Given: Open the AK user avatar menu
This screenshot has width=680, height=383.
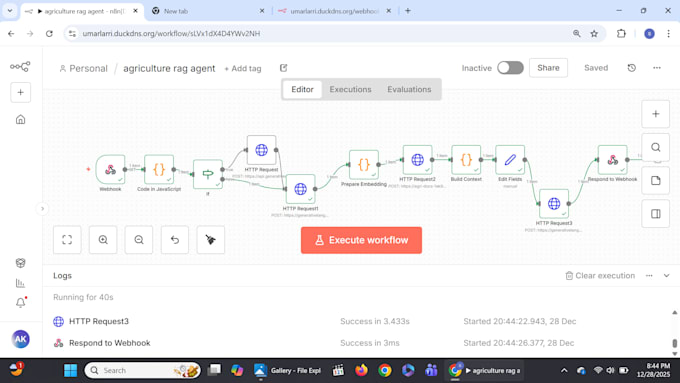Looking at the screenshot, I should click(x=20, y=339).
